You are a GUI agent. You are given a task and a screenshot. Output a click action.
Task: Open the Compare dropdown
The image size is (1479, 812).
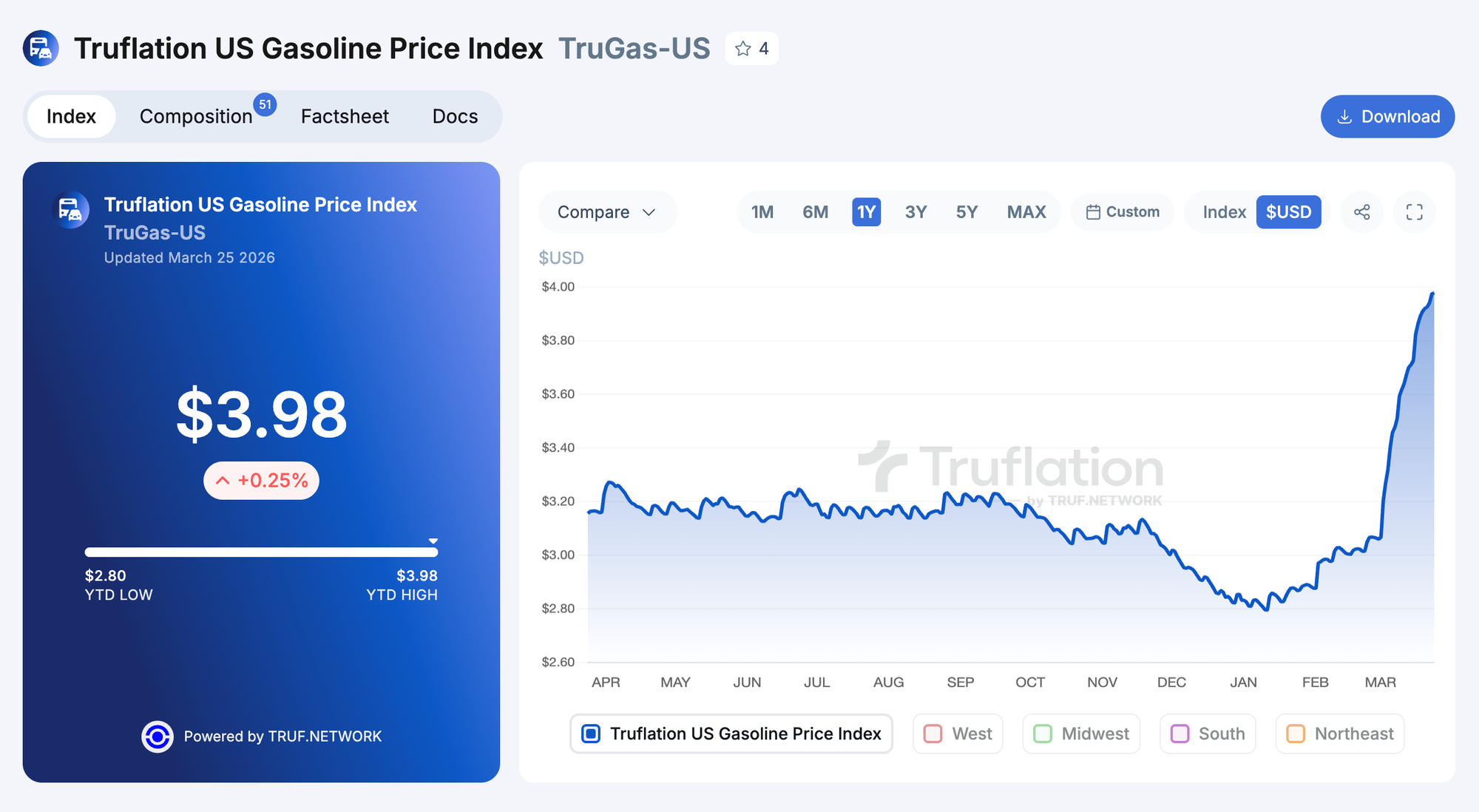tap(606, 212)
